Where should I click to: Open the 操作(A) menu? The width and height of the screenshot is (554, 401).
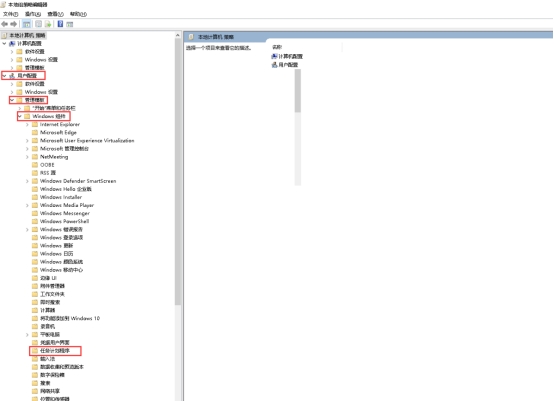pyautogui.click(x=33, y=14)
